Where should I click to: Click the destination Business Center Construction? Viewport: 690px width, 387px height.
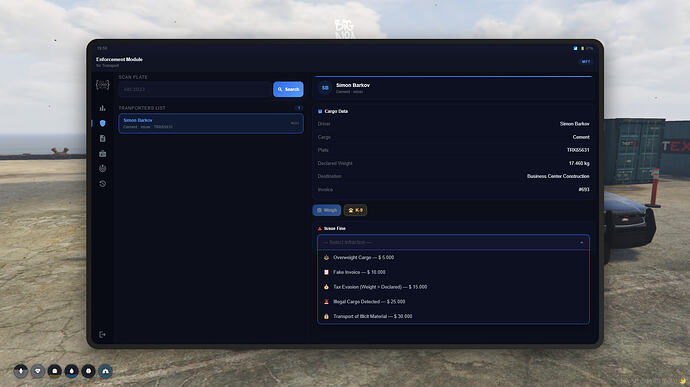tap(558, 177)
